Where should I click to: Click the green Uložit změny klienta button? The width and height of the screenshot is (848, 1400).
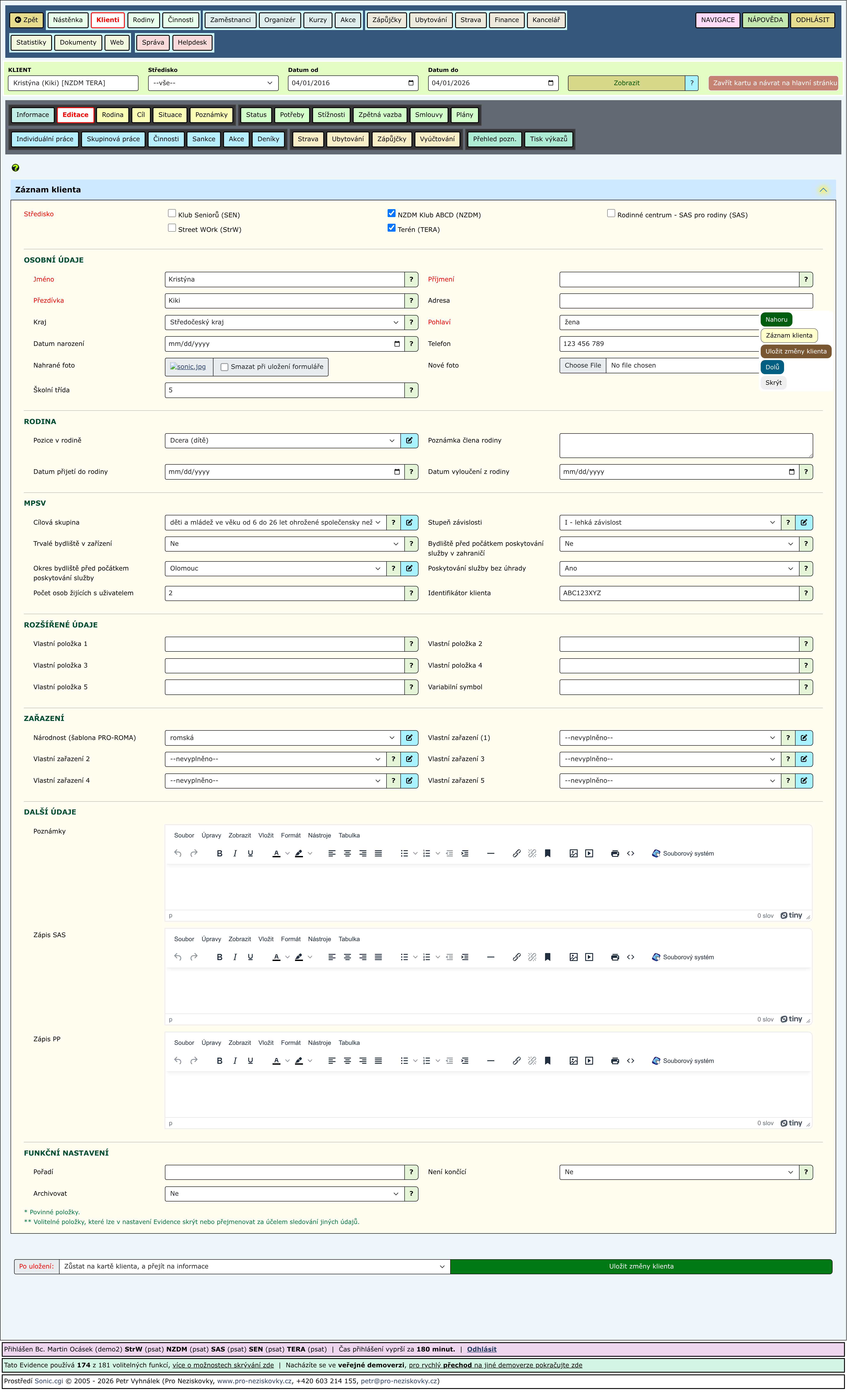[x=641, y=1267]
